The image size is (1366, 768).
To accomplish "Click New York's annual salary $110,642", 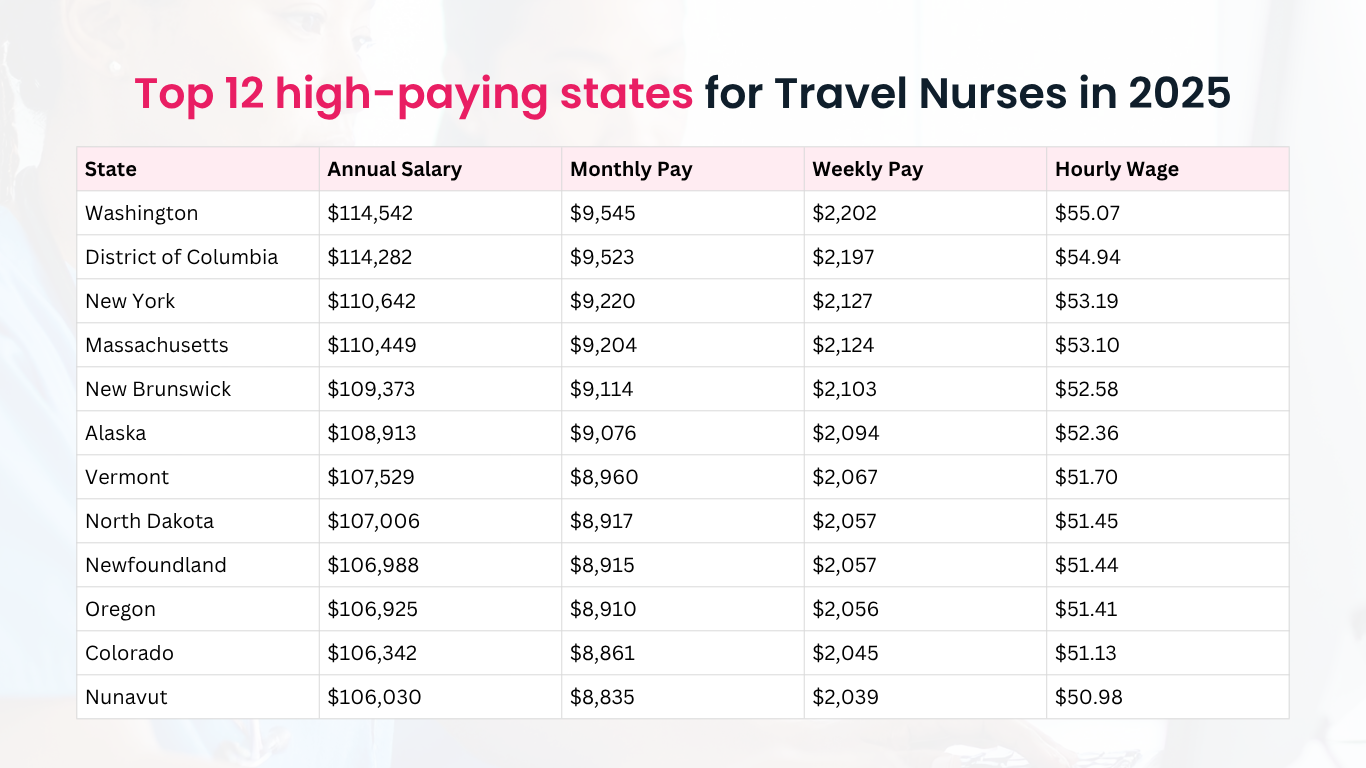I will [370, 301].
